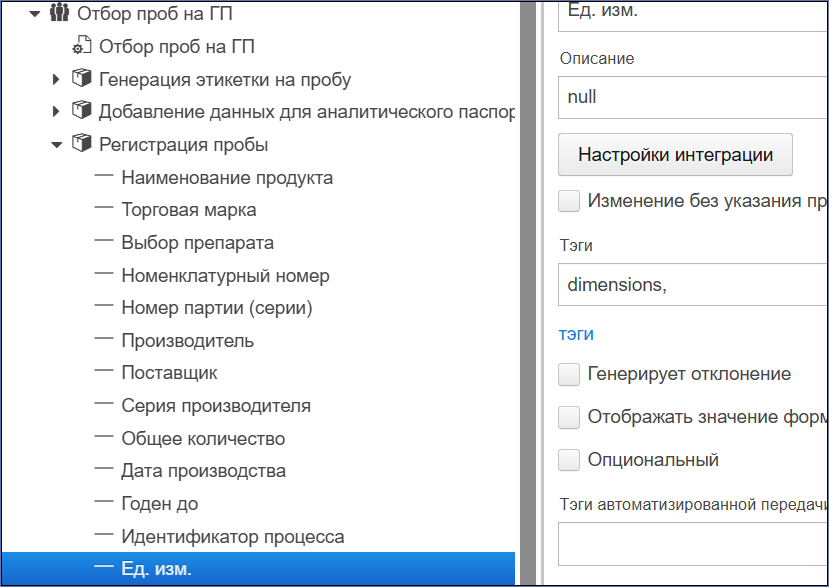Select Идентификатор процесса item
The height and width of the screenshot is (587, 829).
(233, 536)
